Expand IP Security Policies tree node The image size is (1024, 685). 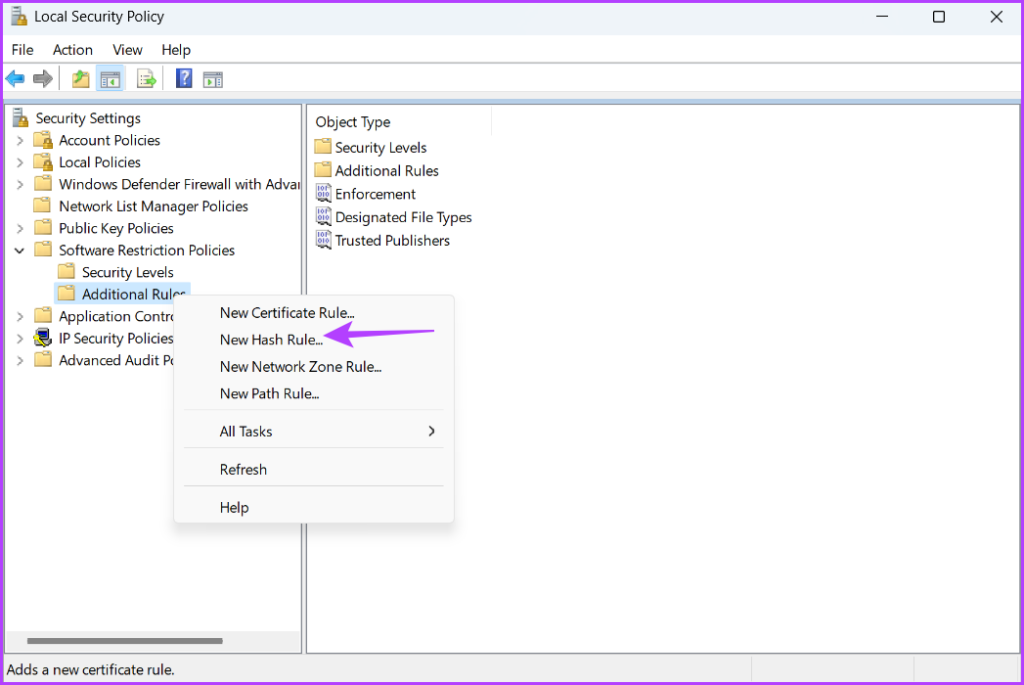[20, 339]
